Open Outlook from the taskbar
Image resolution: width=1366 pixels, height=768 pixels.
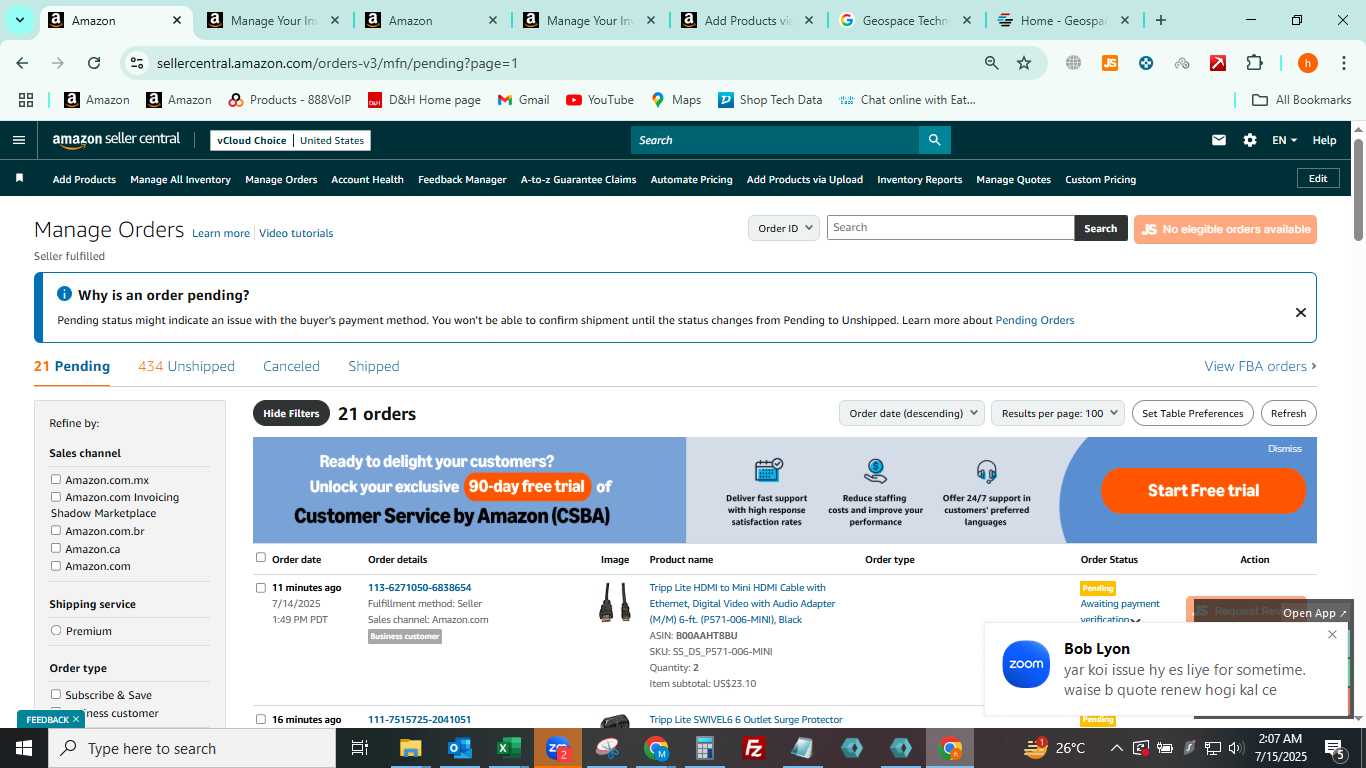tap(460, 748)
